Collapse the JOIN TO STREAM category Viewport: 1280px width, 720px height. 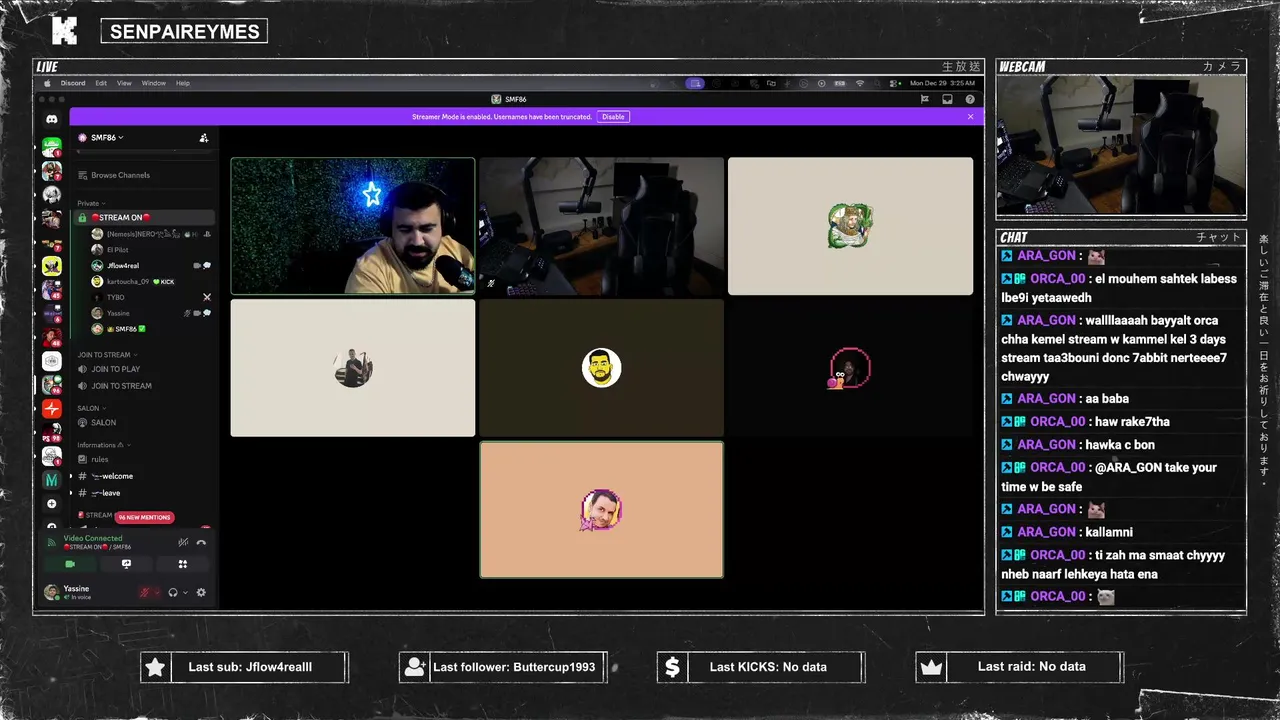[106, 355]
